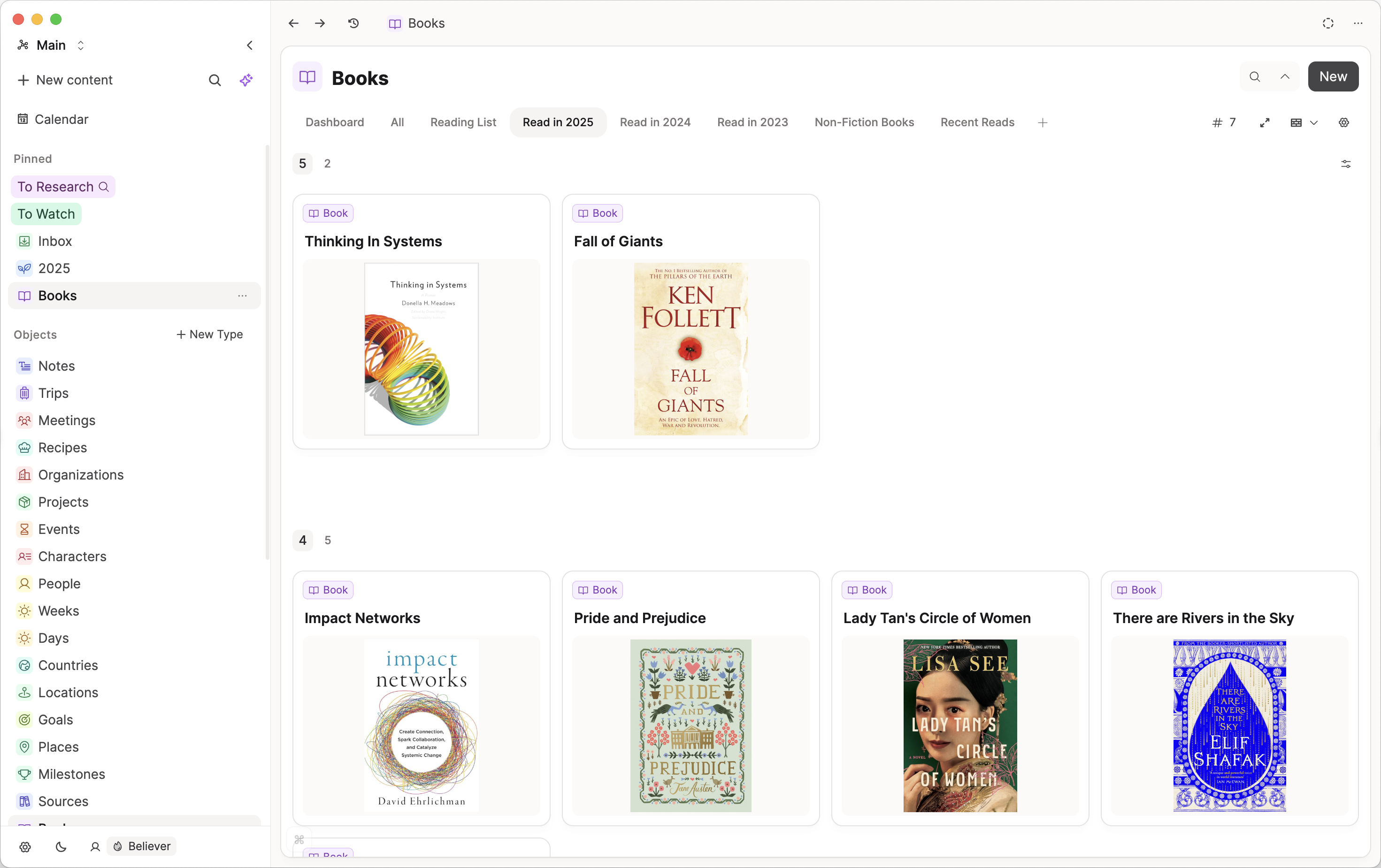Switch to Read in 2024 tab

click(655, 122)
